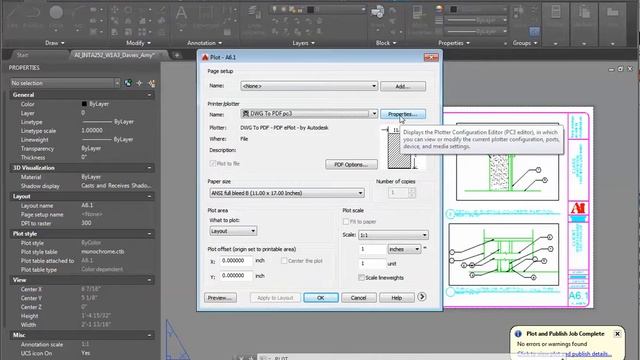Collapse the Layout section in Properties

(x=149, y=196)
